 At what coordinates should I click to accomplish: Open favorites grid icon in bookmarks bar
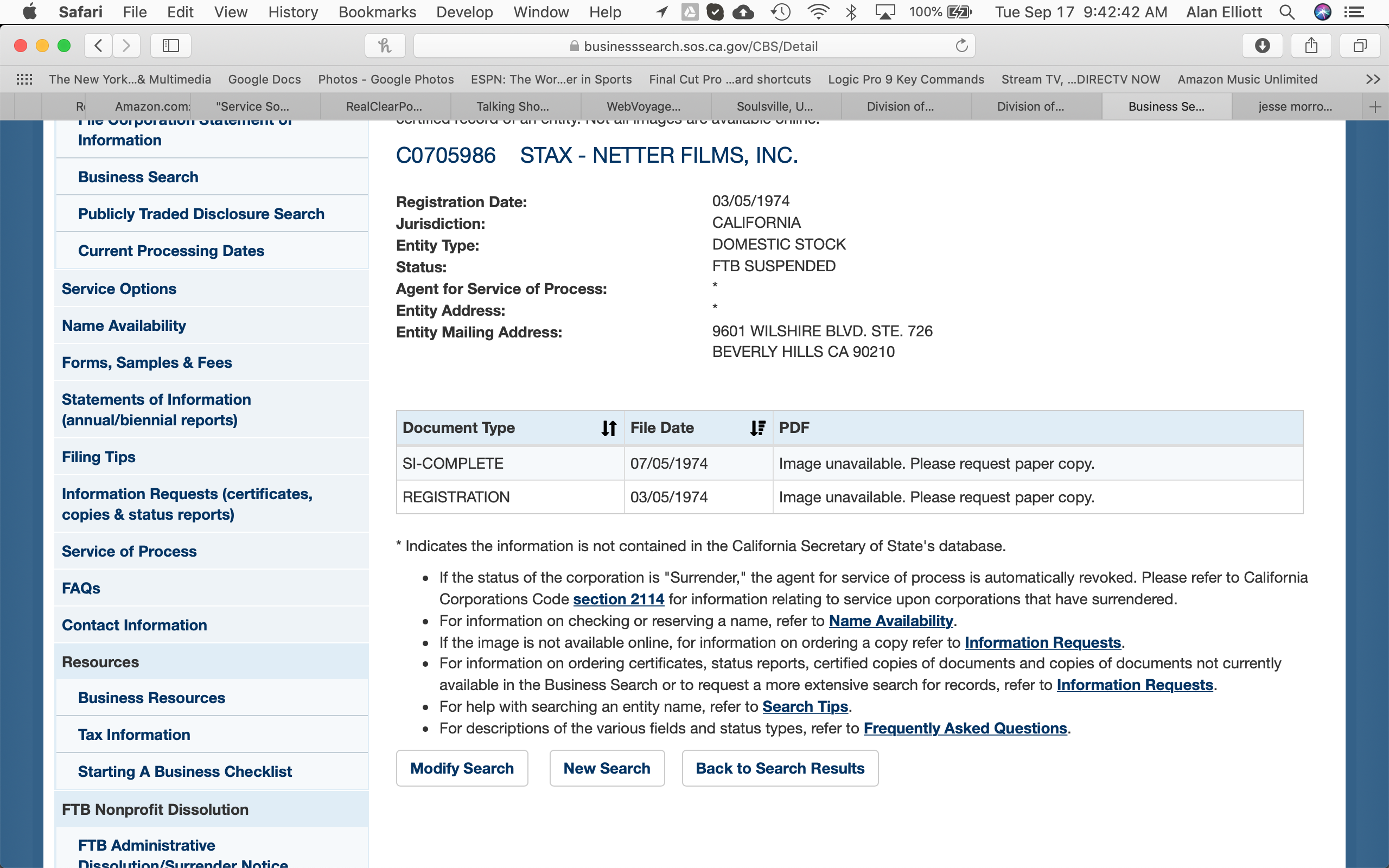coord(24,79)
